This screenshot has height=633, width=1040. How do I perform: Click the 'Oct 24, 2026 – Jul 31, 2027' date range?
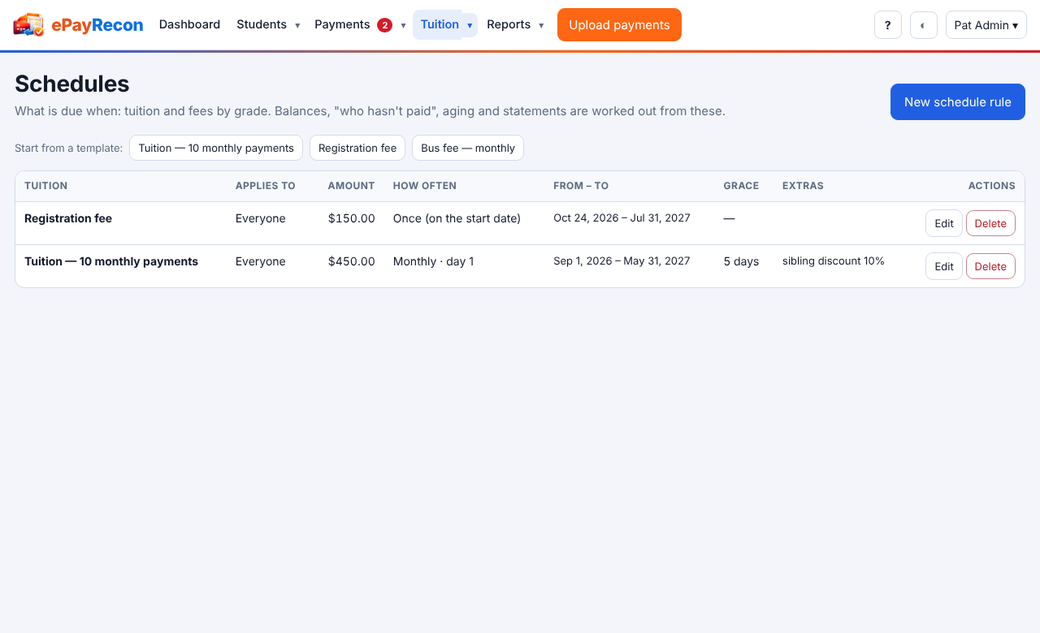[x=621, y=218]
